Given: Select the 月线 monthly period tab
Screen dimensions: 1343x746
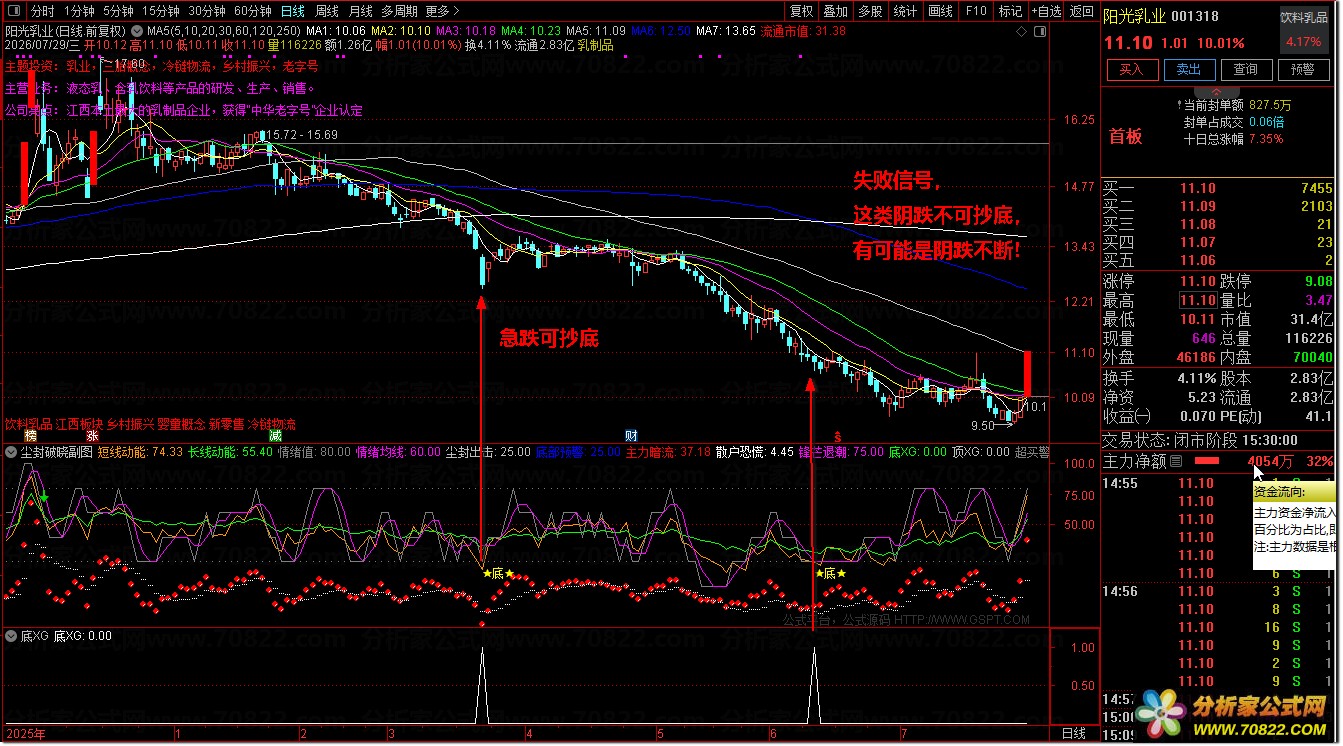Looking at the screenshot, I should [361, 11].
